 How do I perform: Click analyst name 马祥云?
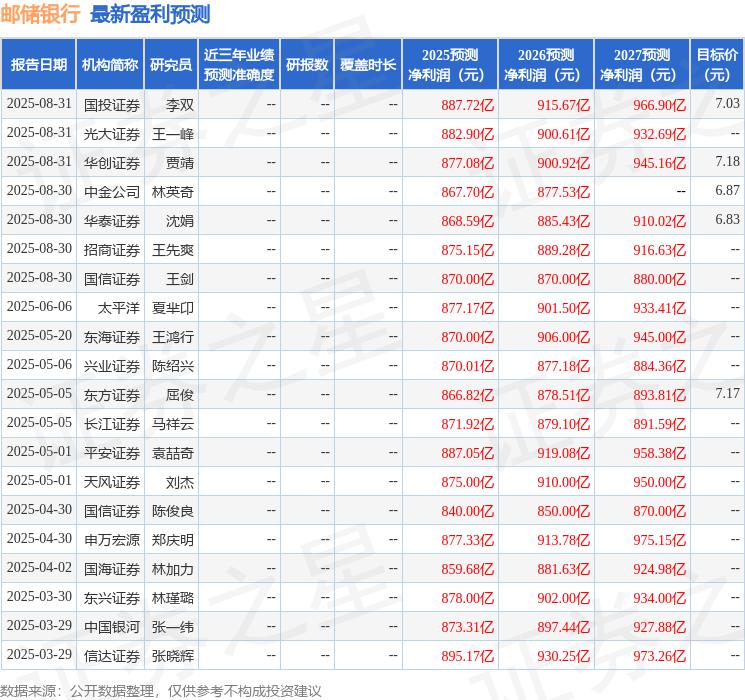tap(173, 424)
